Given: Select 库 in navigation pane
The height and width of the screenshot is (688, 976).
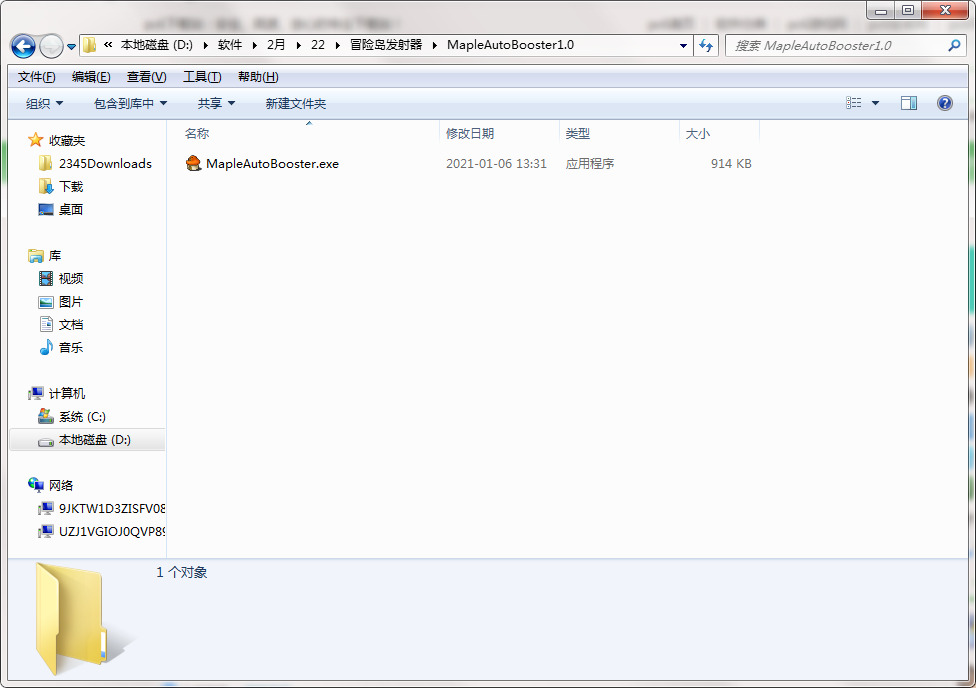Looking at the screenshot, I should (x=55, y=256).
